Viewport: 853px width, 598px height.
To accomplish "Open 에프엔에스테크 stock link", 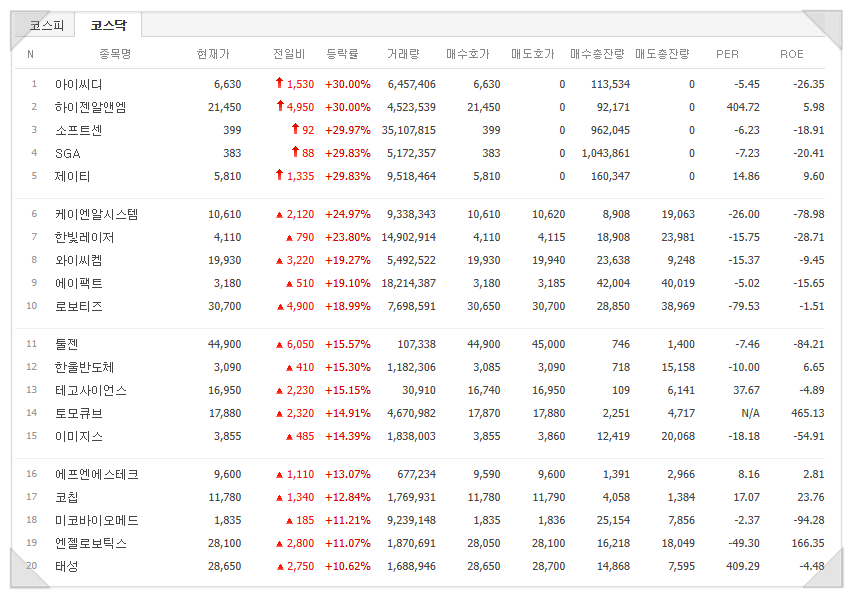I will click(x=96, y=474).
